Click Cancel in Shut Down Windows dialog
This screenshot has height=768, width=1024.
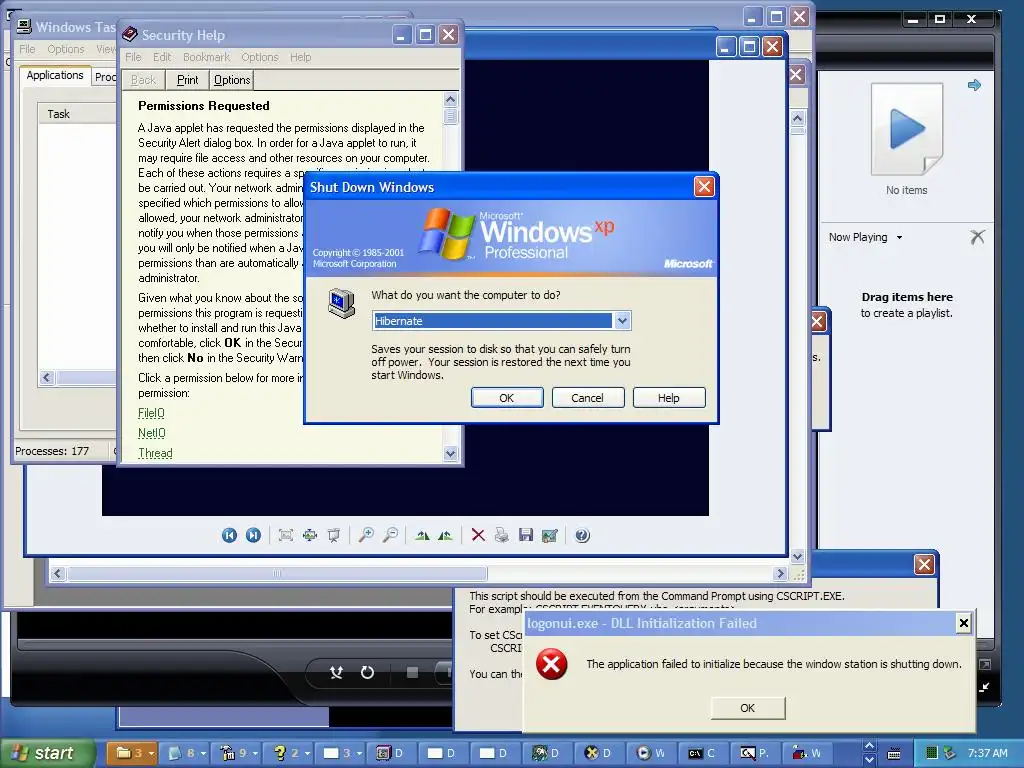point(588,398)
